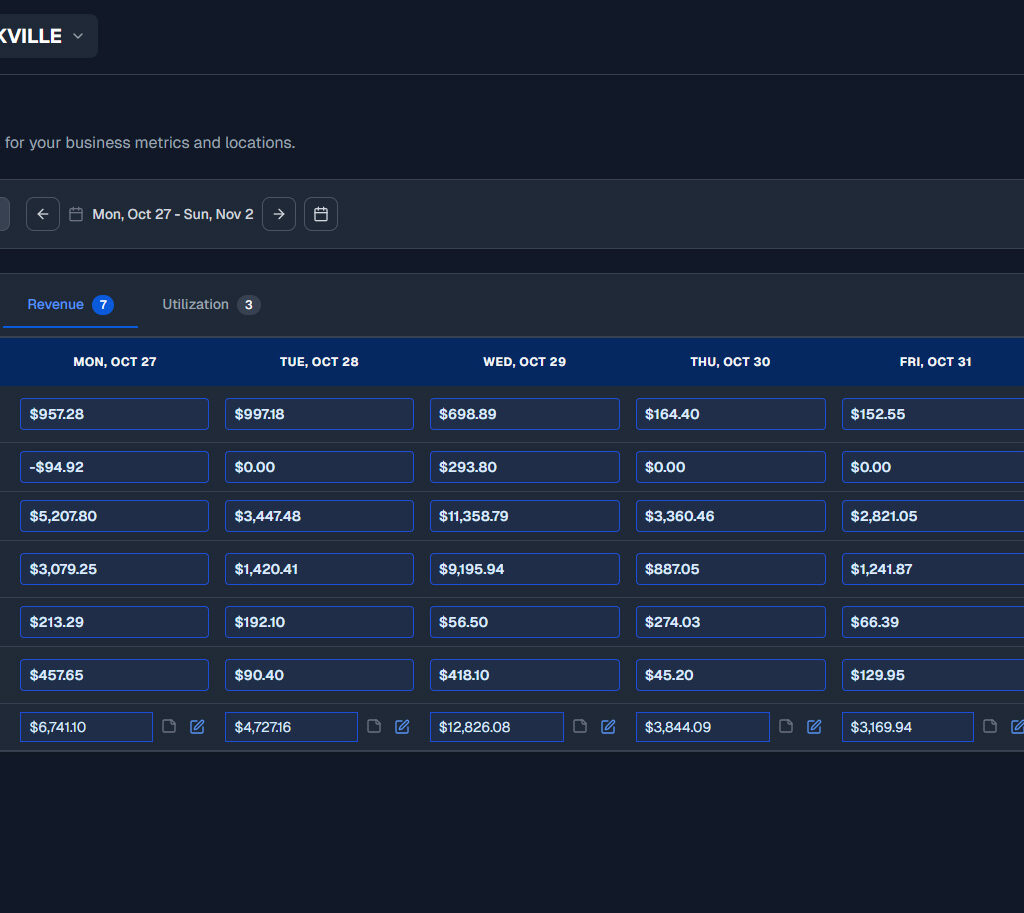Screen dimensions: 1024x913
Task: Click edit icon for Monday's $6,741.10 total
Action: coord(197,727)
